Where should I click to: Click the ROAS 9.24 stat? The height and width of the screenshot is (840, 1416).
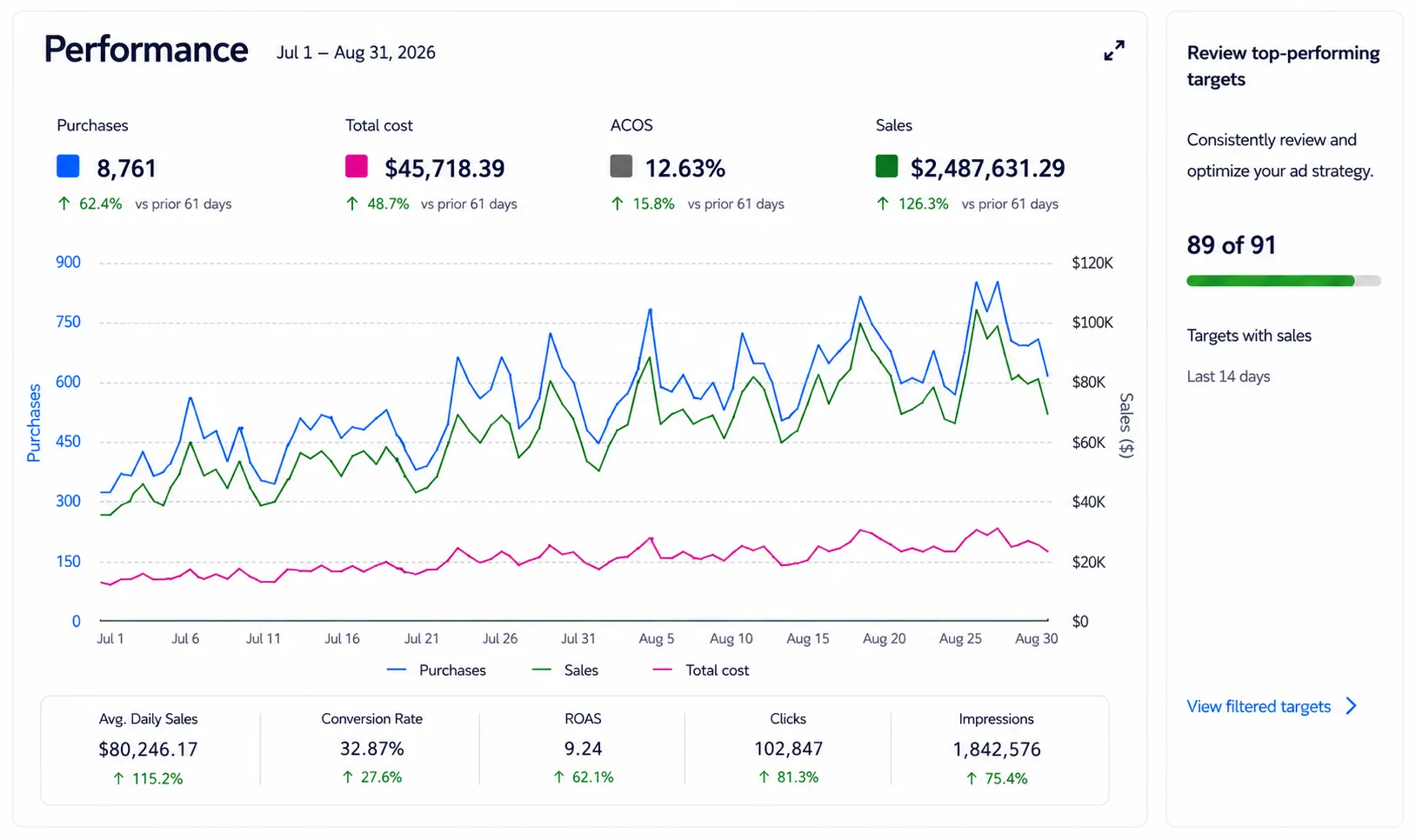tap(583, 749)
